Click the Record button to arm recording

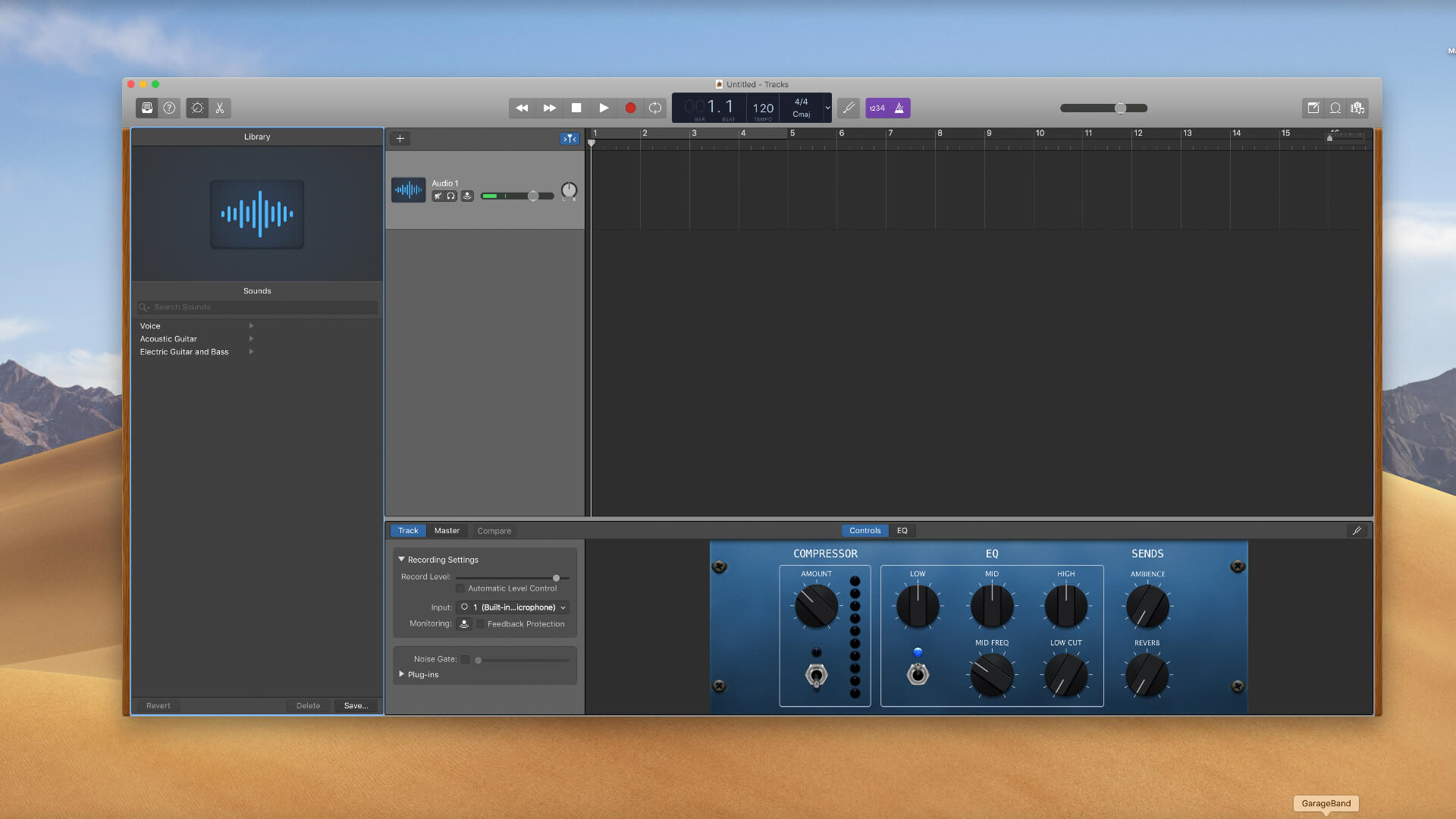[x=630, y=108]
